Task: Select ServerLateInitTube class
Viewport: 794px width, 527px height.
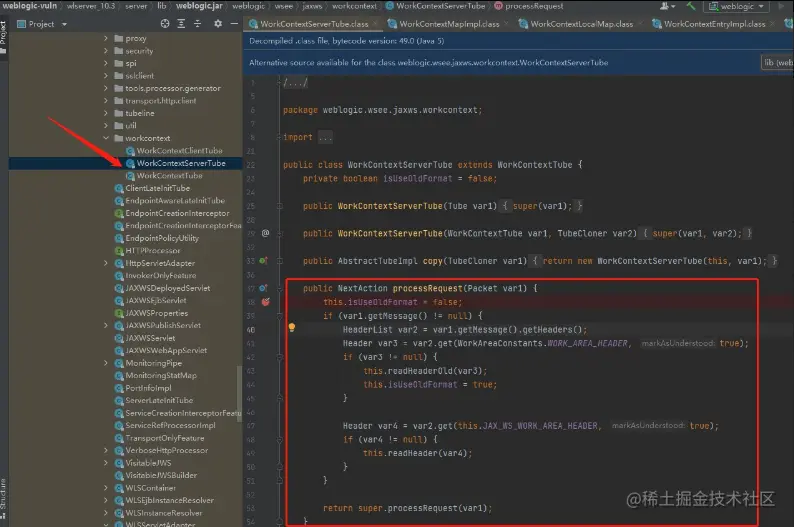Action: (159, 400)
